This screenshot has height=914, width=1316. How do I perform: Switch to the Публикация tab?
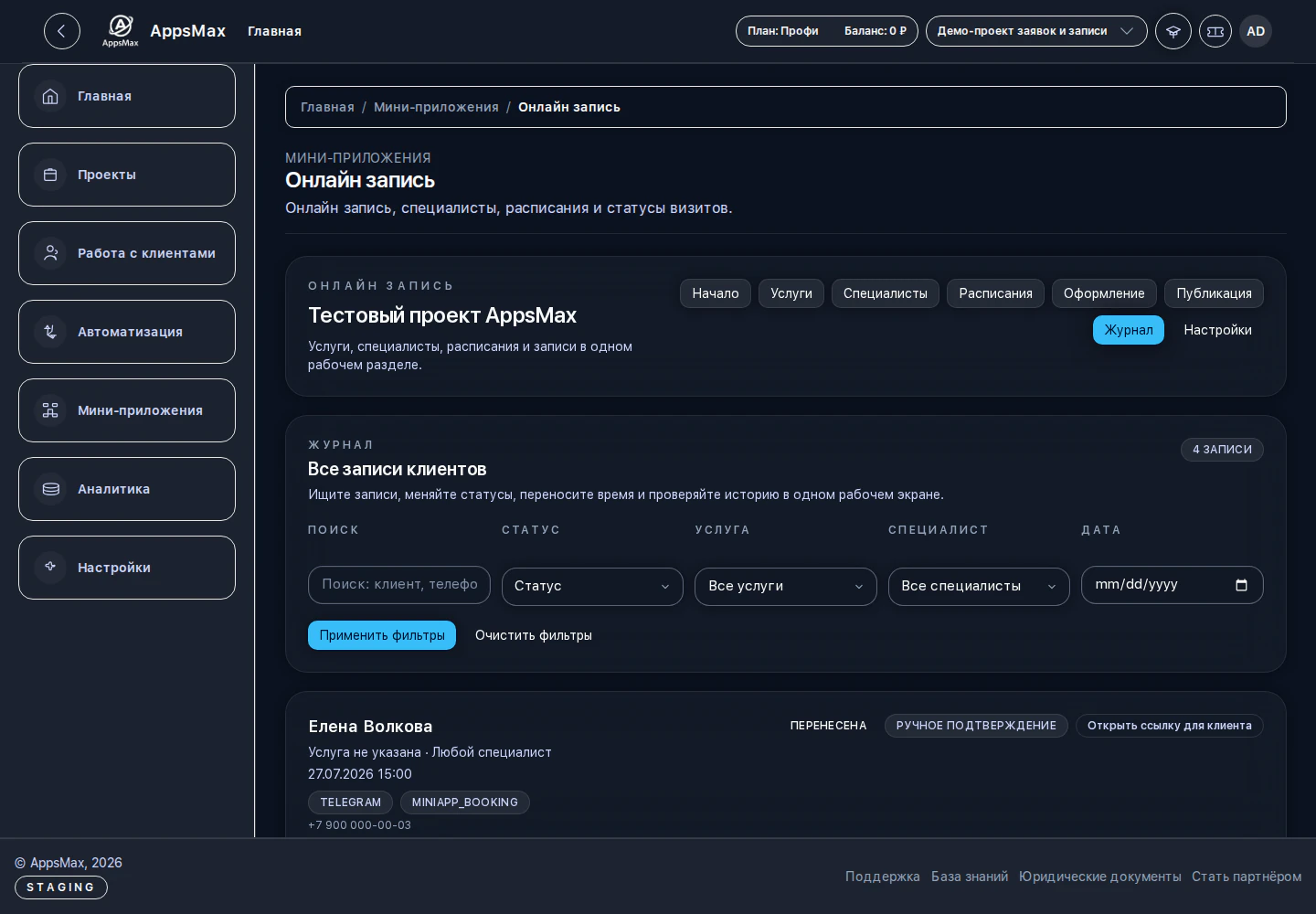point(1214,293)
